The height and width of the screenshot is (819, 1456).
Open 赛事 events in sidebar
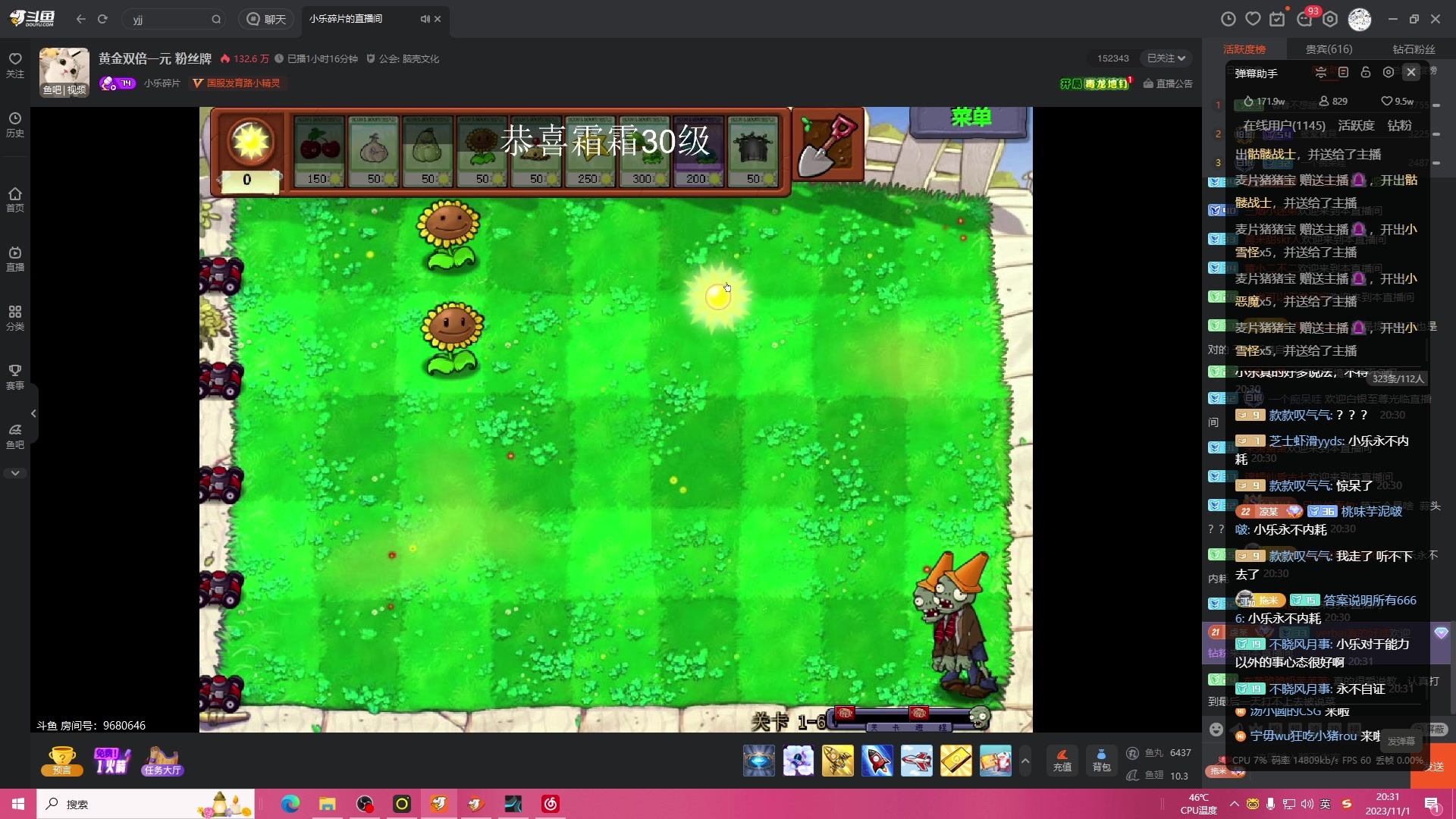15,378
